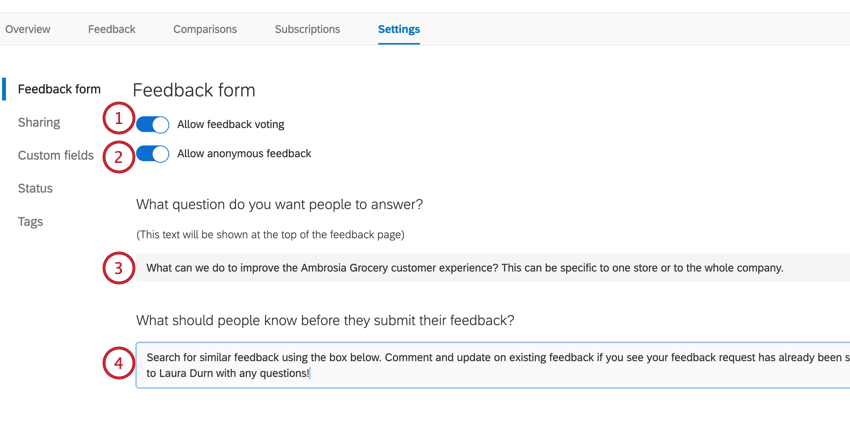Switch to the Feedback tab
The height and width of the screenshot is (425, 850).
click(x=111, y=29)
